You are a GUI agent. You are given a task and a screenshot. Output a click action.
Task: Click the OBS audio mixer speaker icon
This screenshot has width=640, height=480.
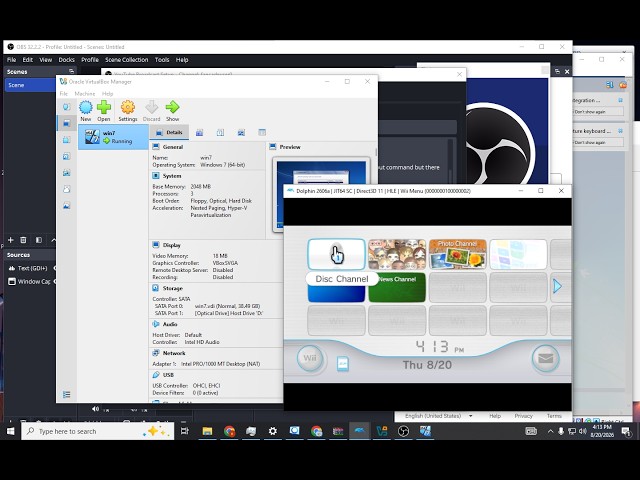[x=96, y=409]
